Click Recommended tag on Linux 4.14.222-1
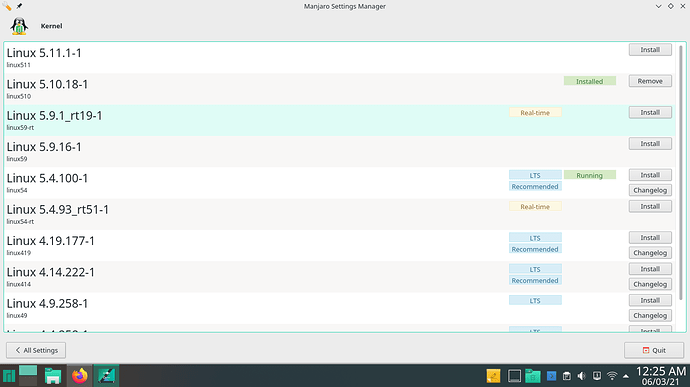This screenshot has width=690, height=387. point(535,280)
